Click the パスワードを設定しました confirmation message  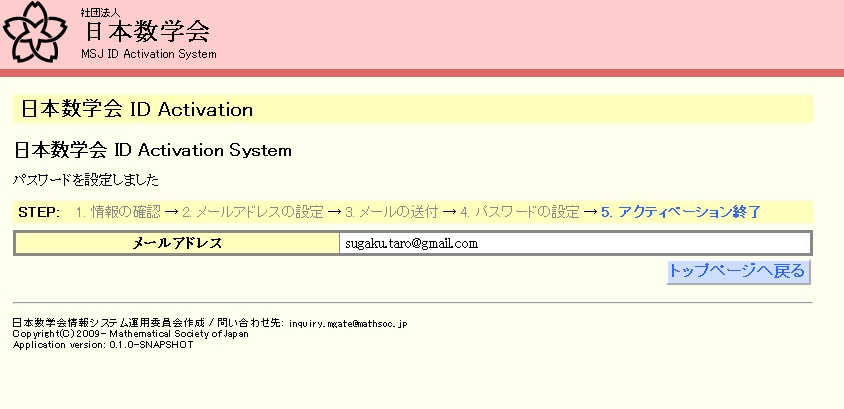coord(86,181)
